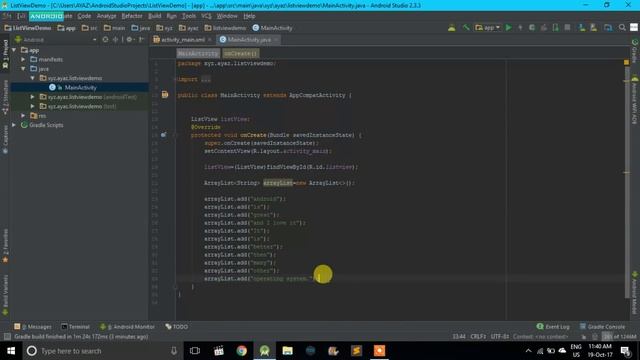Open Sublime Text from the taskbar
This screenshot has width=640, height=360.
click(x=356, y=351)
